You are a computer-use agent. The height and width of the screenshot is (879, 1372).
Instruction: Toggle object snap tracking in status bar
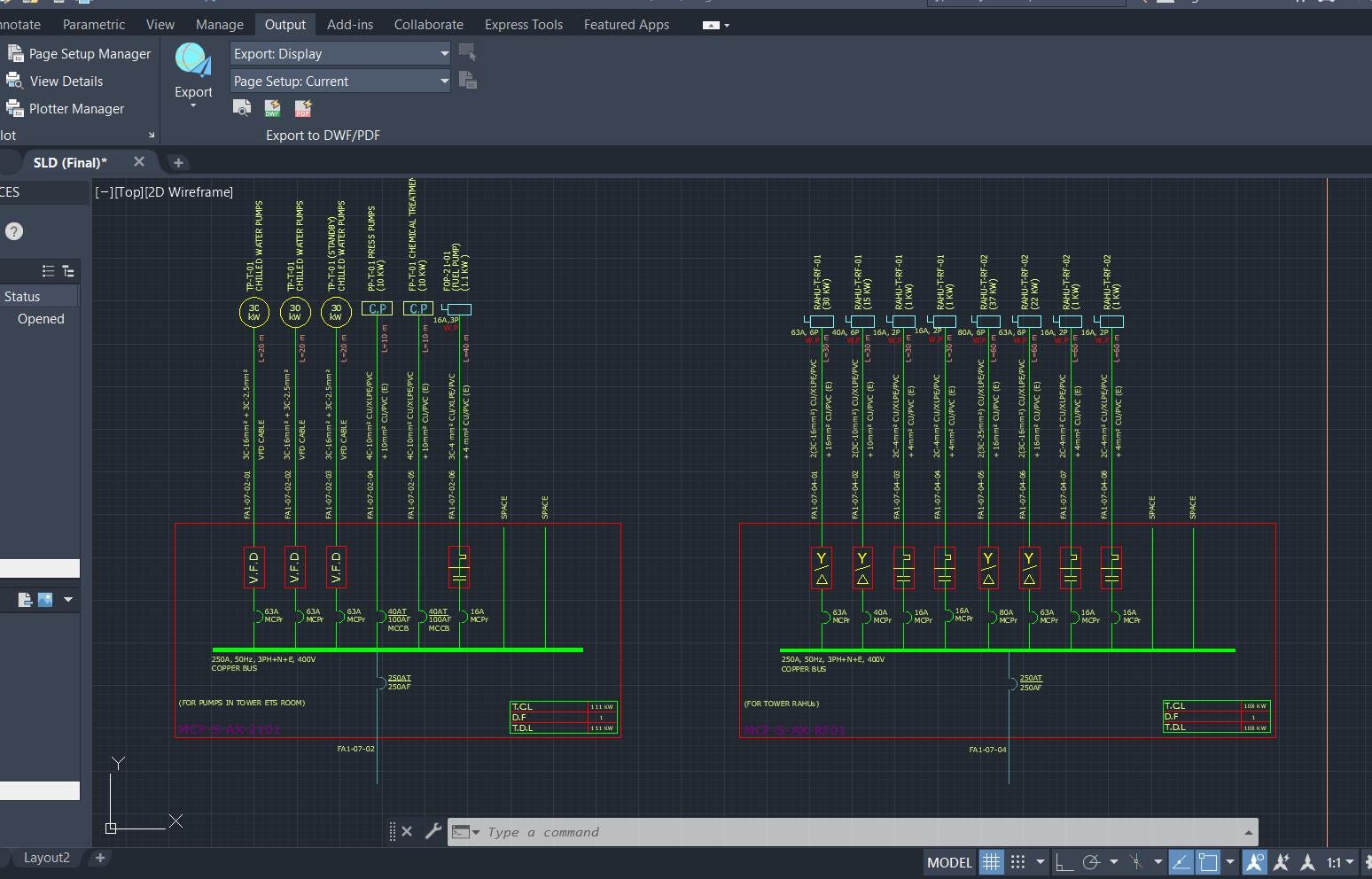click(1181, 862)
